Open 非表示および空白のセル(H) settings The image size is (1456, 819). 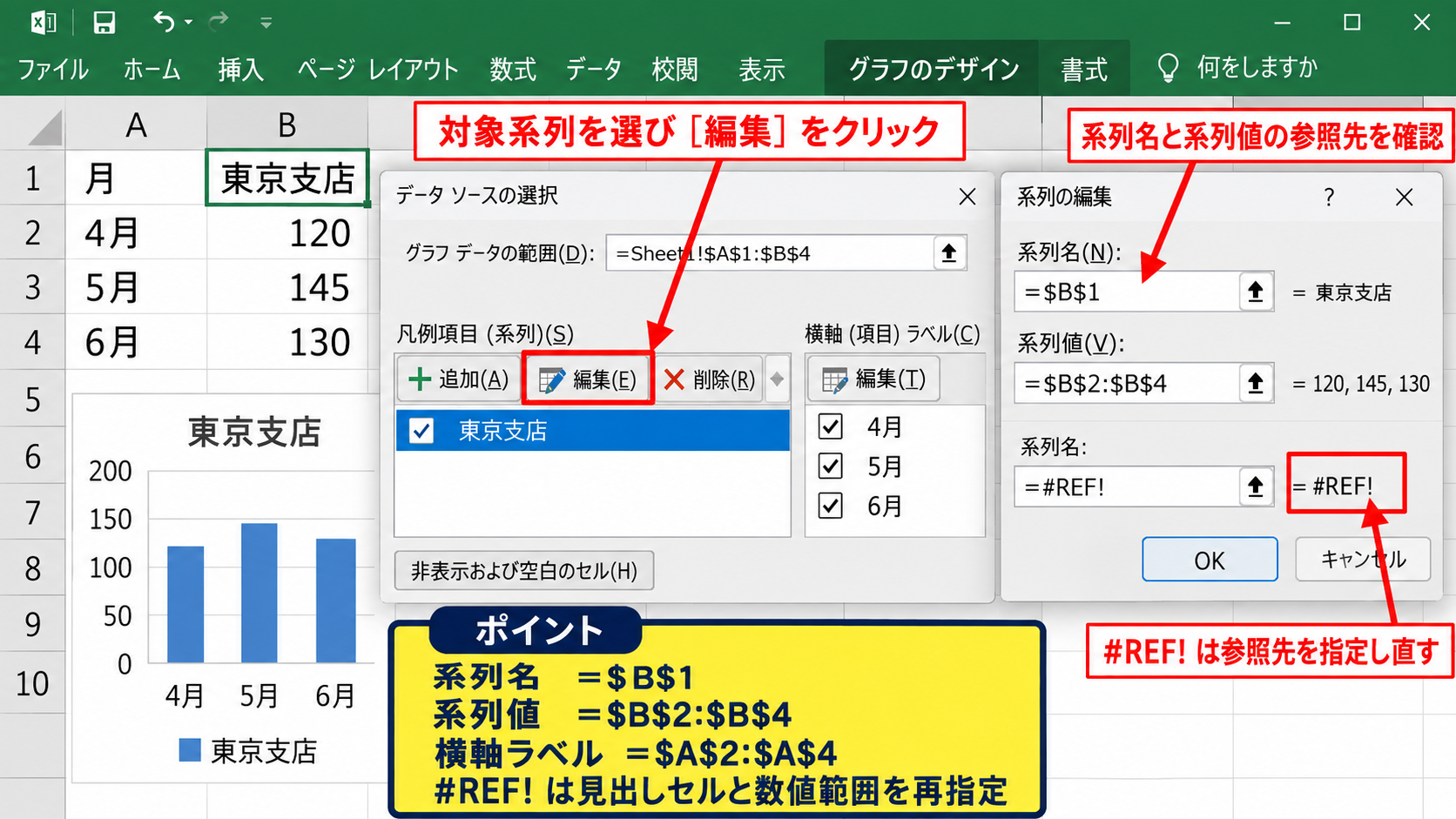point(524,571)
